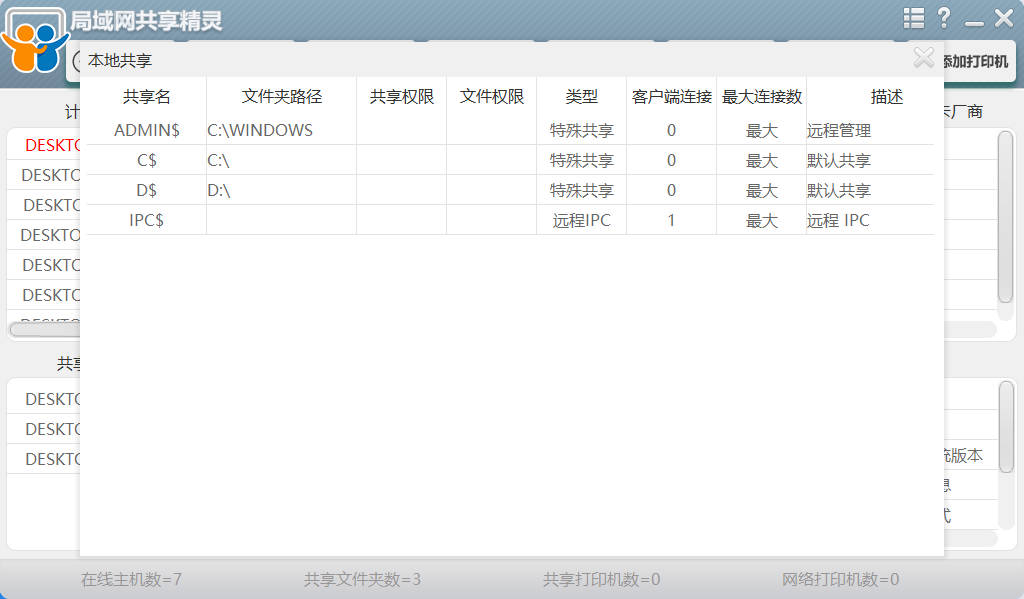Image resolution: width=1024 pixels, height=599 pixels.
Task: Click the 描述 column header
Action: (x=886, y=97)
